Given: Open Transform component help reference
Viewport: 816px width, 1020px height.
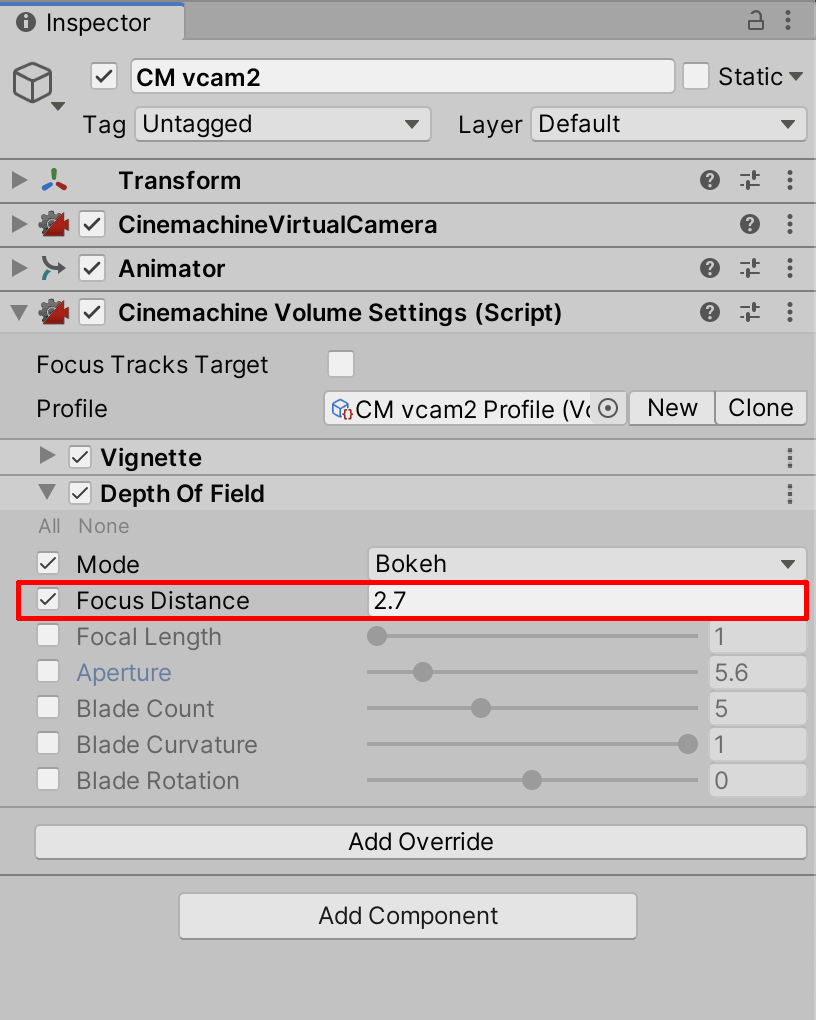Looking at the screenshot, I should tap(710, 181).
